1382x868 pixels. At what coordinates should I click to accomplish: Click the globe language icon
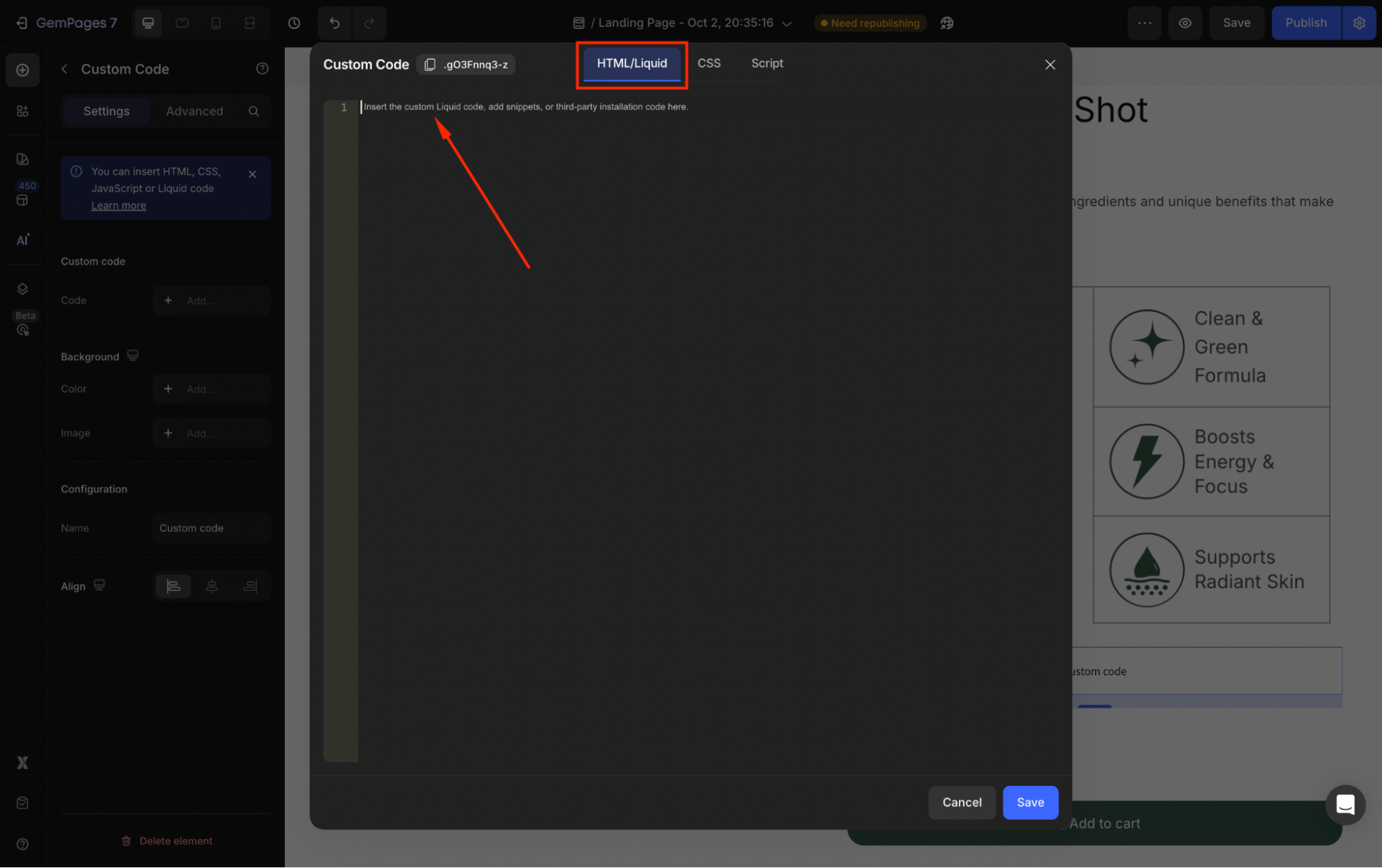947,23
